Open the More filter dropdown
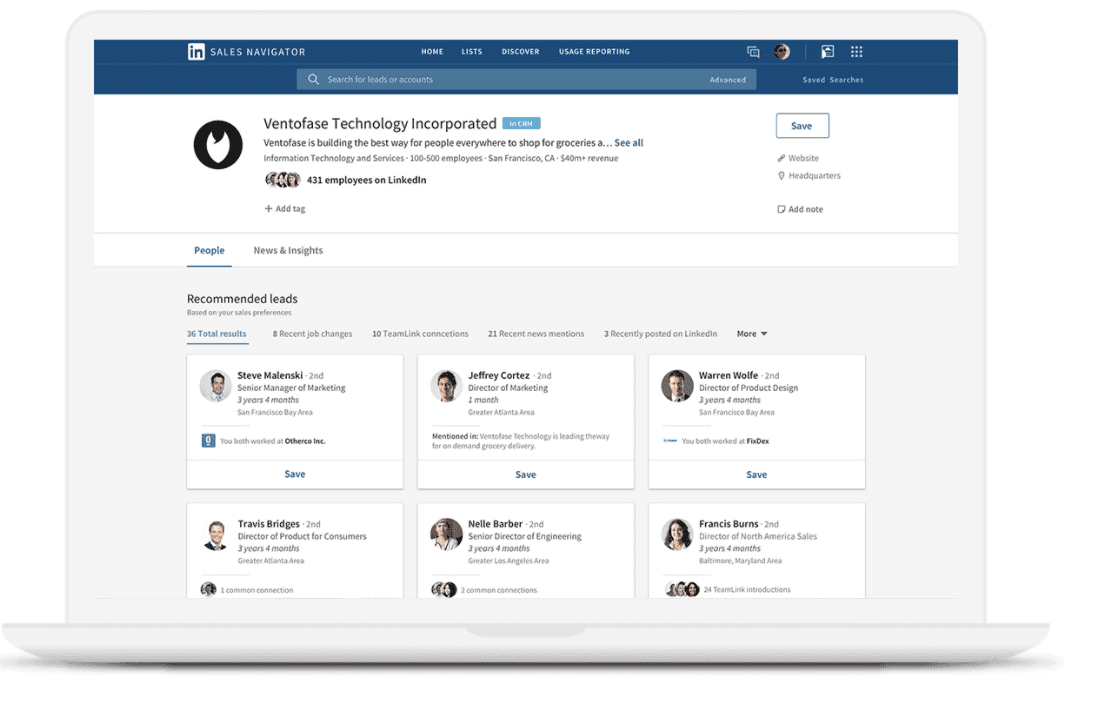This screenshot has height=716, width=1100. [751, 333]
